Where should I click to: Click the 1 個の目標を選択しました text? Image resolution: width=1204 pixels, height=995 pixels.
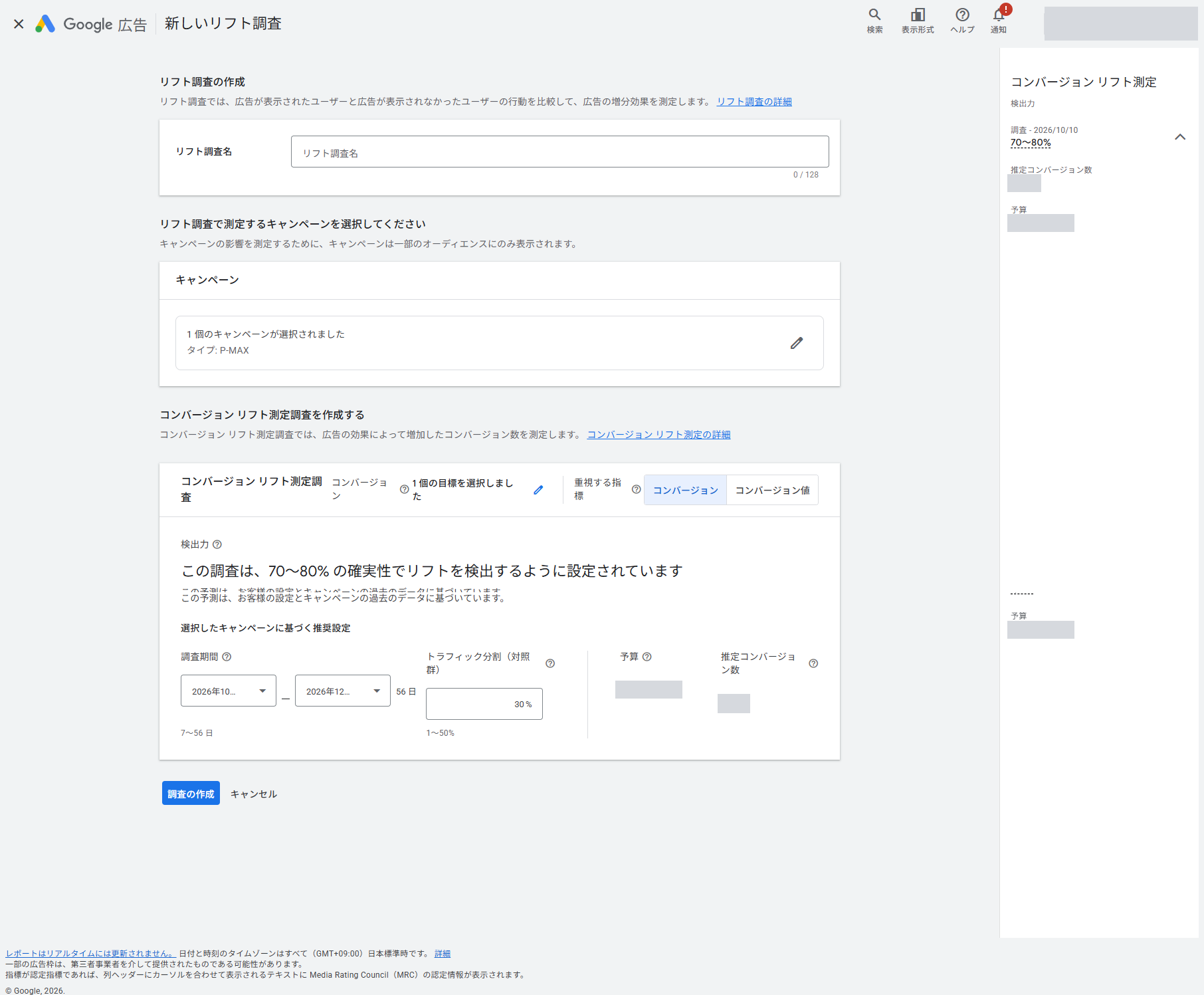click(462, 490)
